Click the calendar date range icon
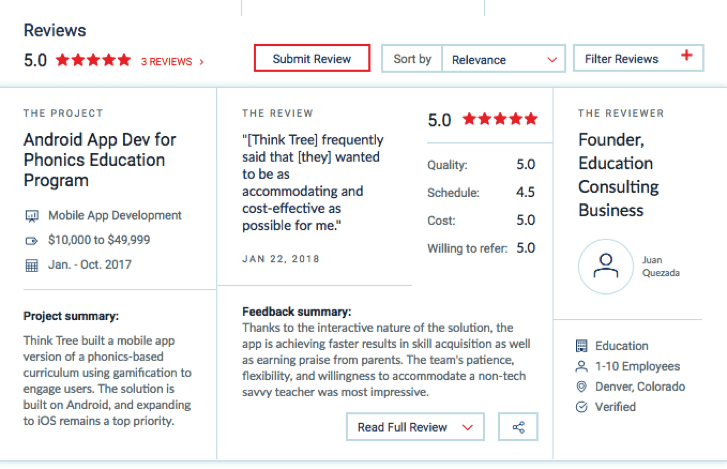The height and width of the screenshot is (469, 727). [31, 265]
